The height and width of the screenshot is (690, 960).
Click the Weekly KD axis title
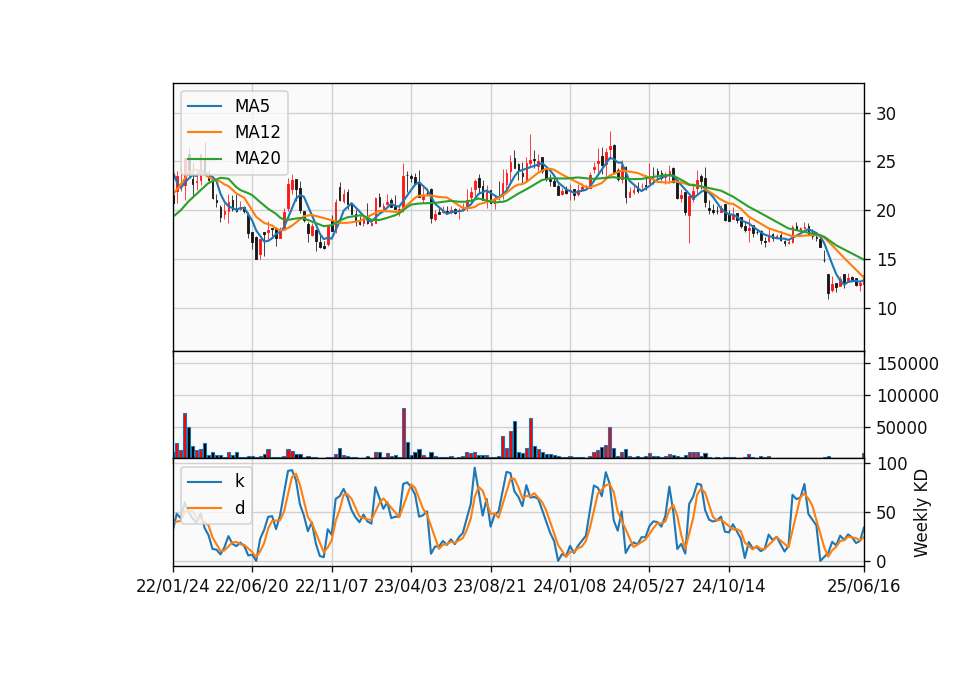click(921, 513)
